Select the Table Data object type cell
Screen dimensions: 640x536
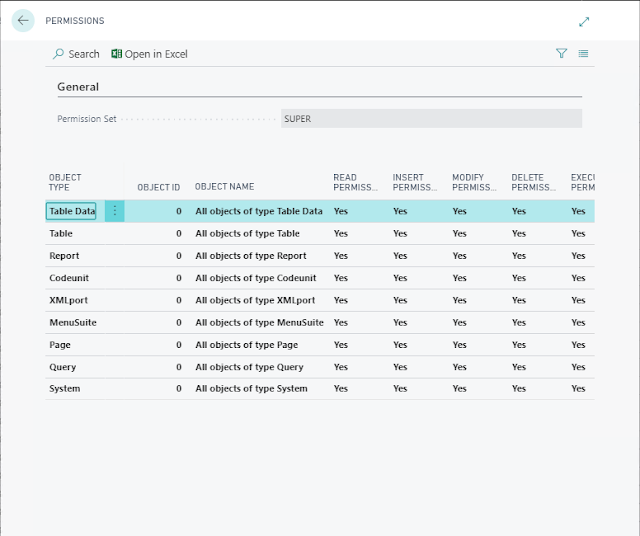pyautogui.click(x=71, y=211)
